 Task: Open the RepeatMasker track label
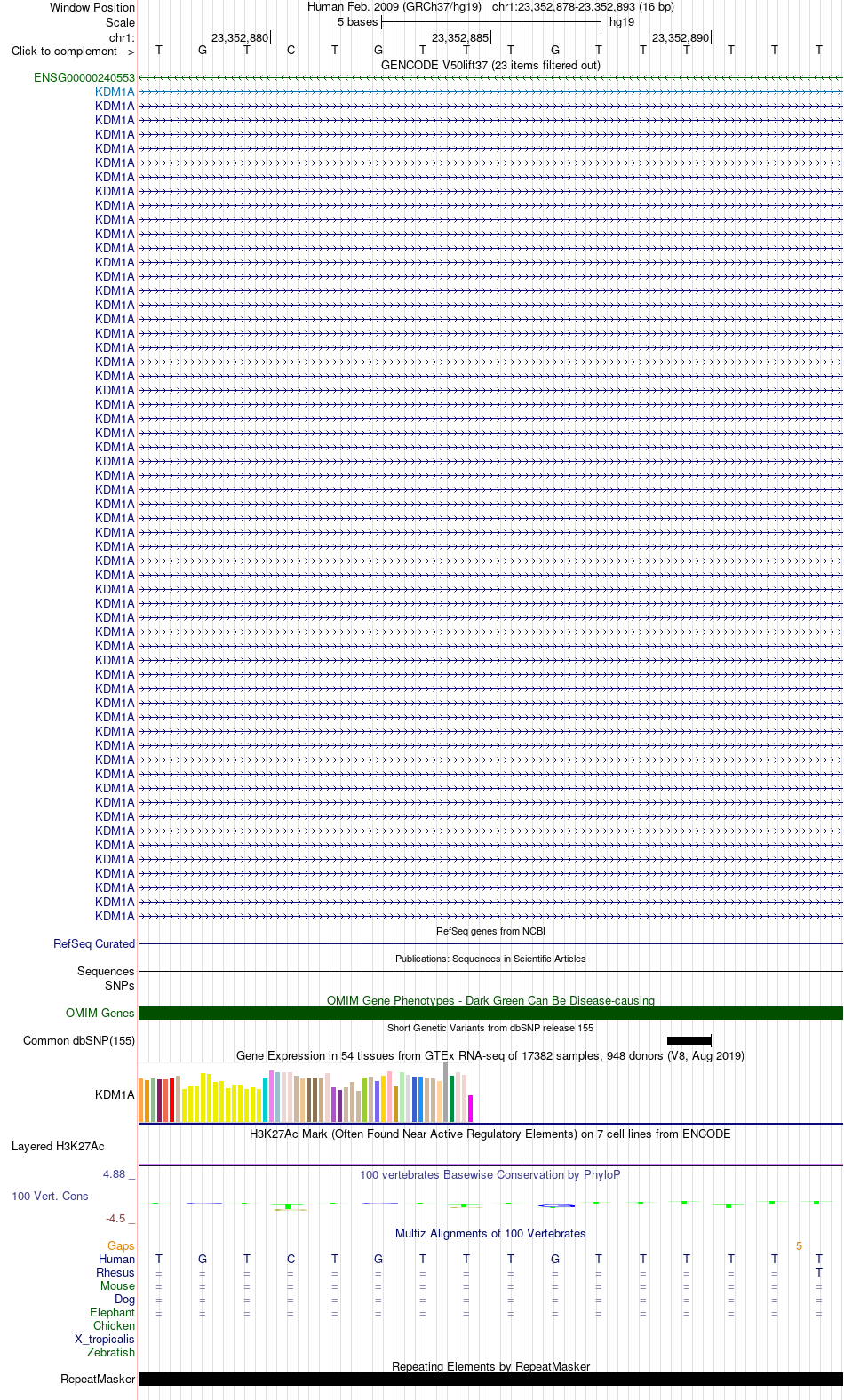pos(98,1380)
